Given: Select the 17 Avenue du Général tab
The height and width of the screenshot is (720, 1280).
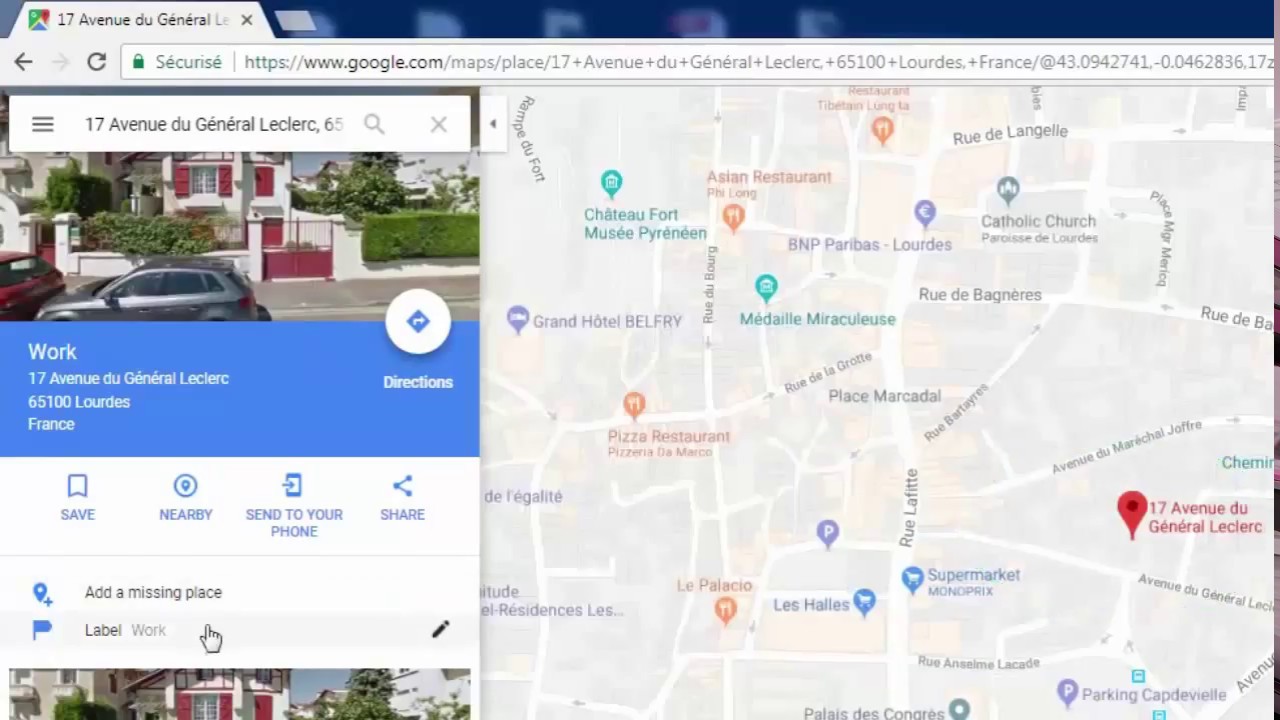Looking at the screenshot, I should (142, 20).
